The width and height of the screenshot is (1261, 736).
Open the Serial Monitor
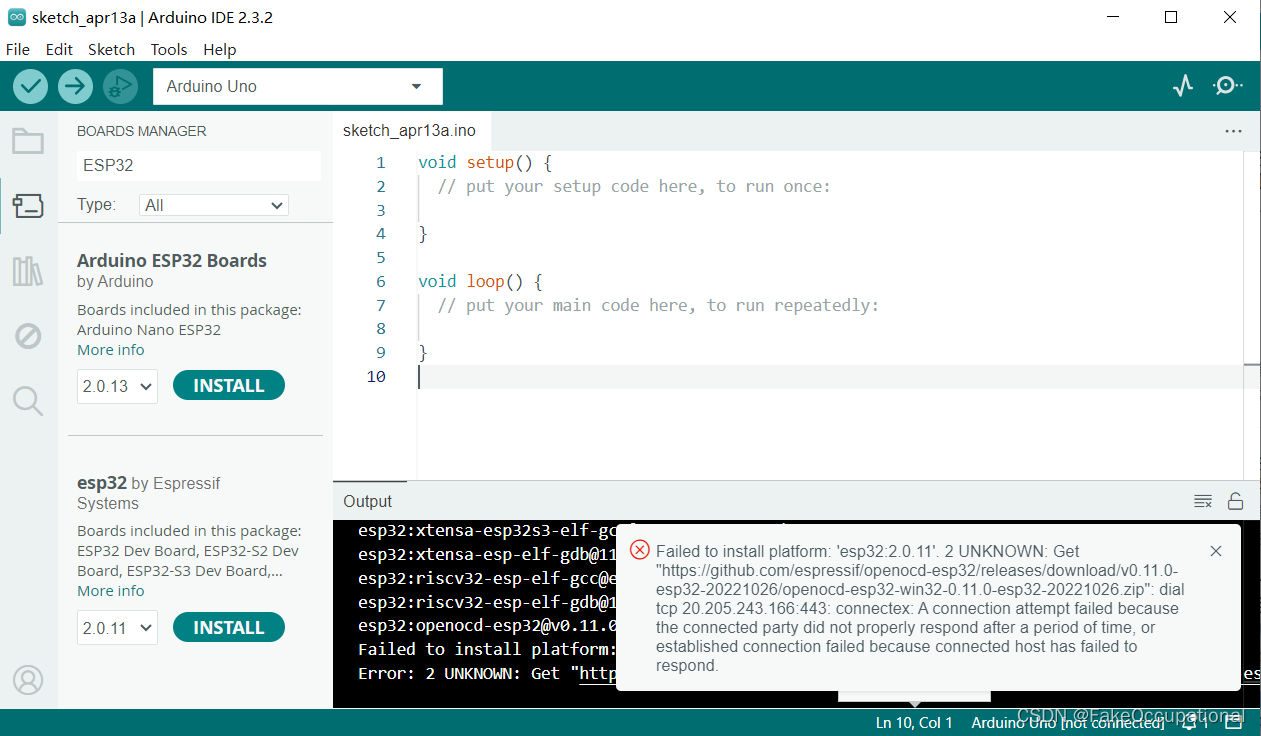pos(1228,86)
